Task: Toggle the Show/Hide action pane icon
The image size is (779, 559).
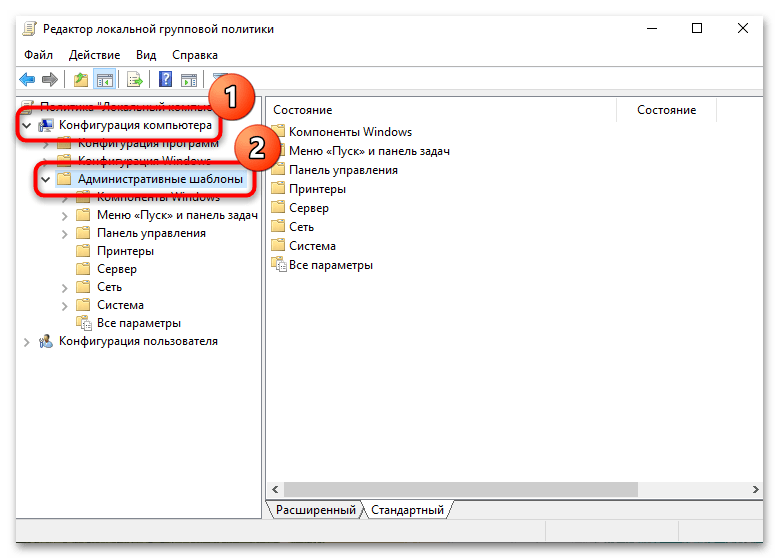Action: pos(189,79)
